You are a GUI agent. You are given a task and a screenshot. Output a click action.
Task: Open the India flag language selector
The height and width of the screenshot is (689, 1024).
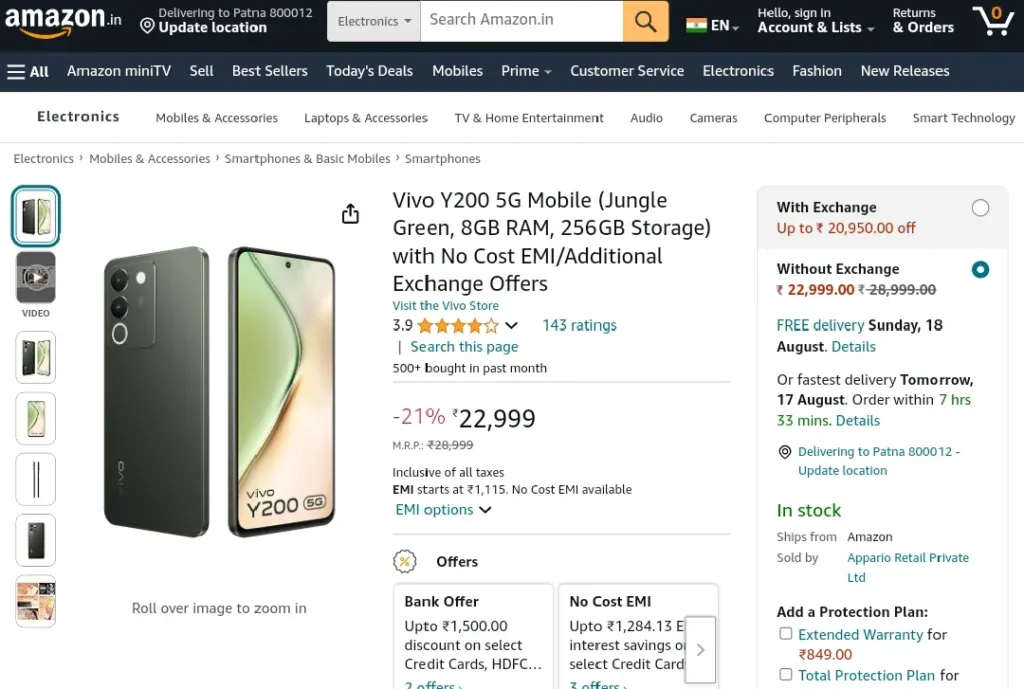[x=712, y=25]
